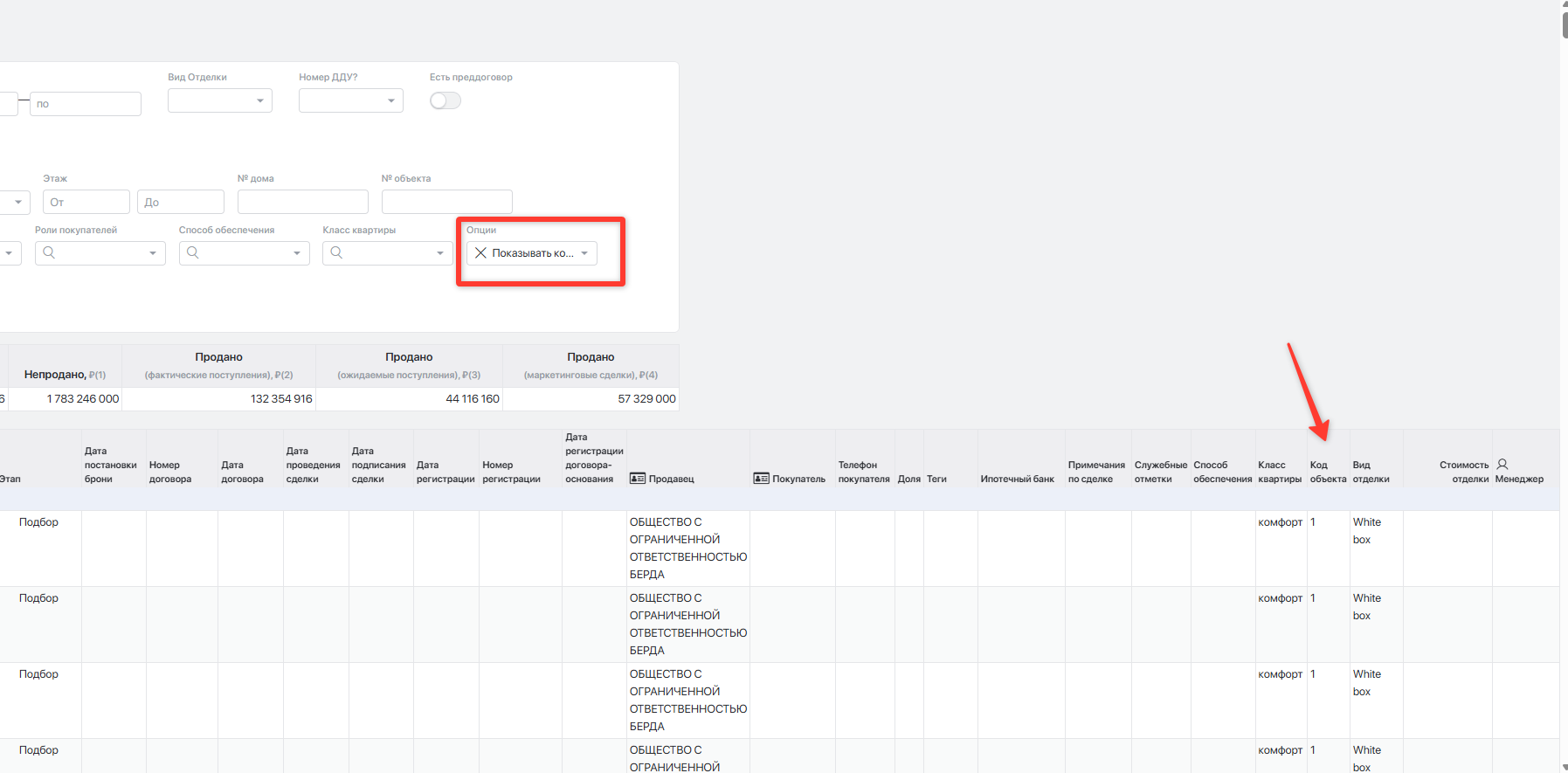The height and width of the screenshot is (773, 1568).
Task: Expand the Способ обеспечения filter dropdown arrow
Action: (297, 253)
